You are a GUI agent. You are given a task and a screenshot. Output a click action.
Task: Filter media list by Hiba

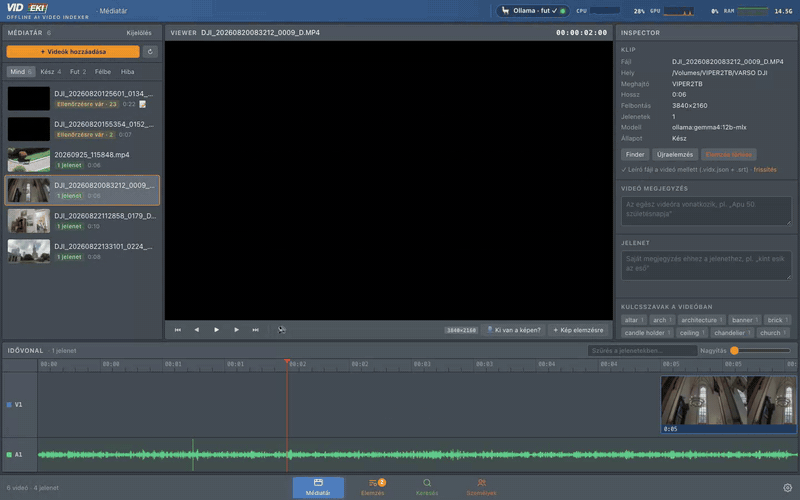(128, 72)
